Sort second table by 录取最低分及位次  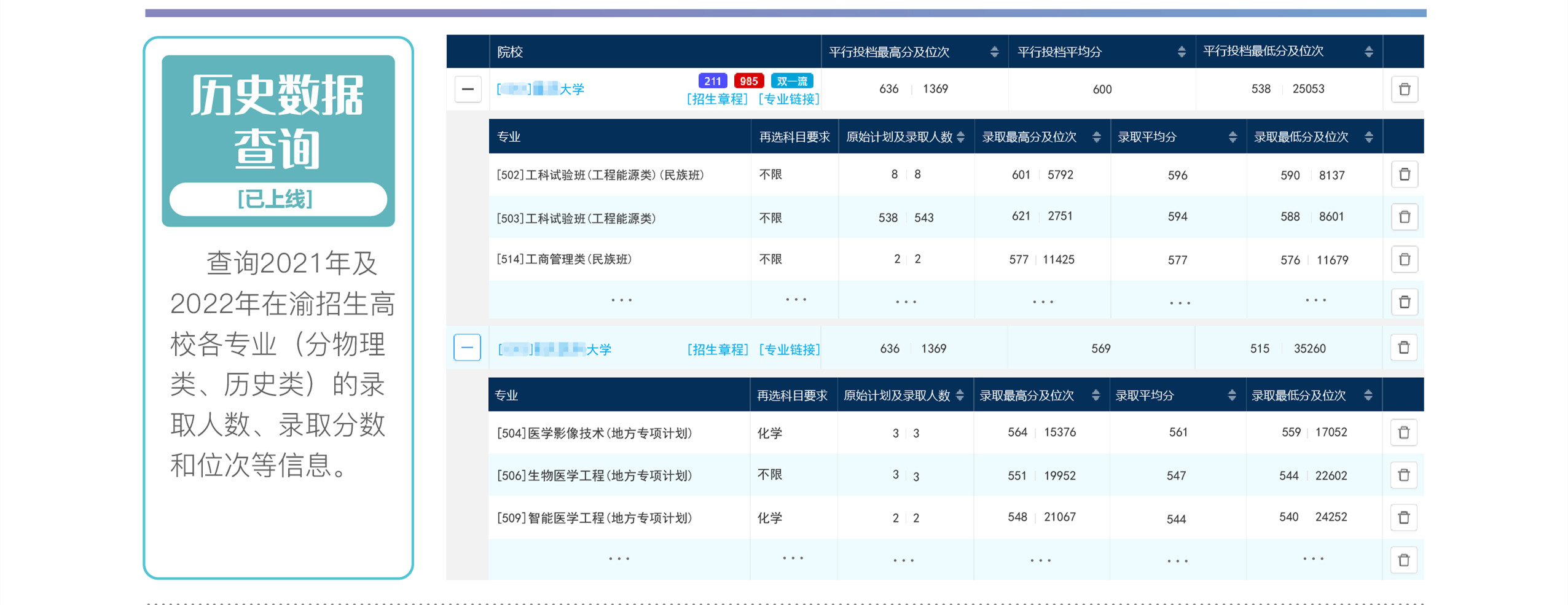[x=1368, y=395]
